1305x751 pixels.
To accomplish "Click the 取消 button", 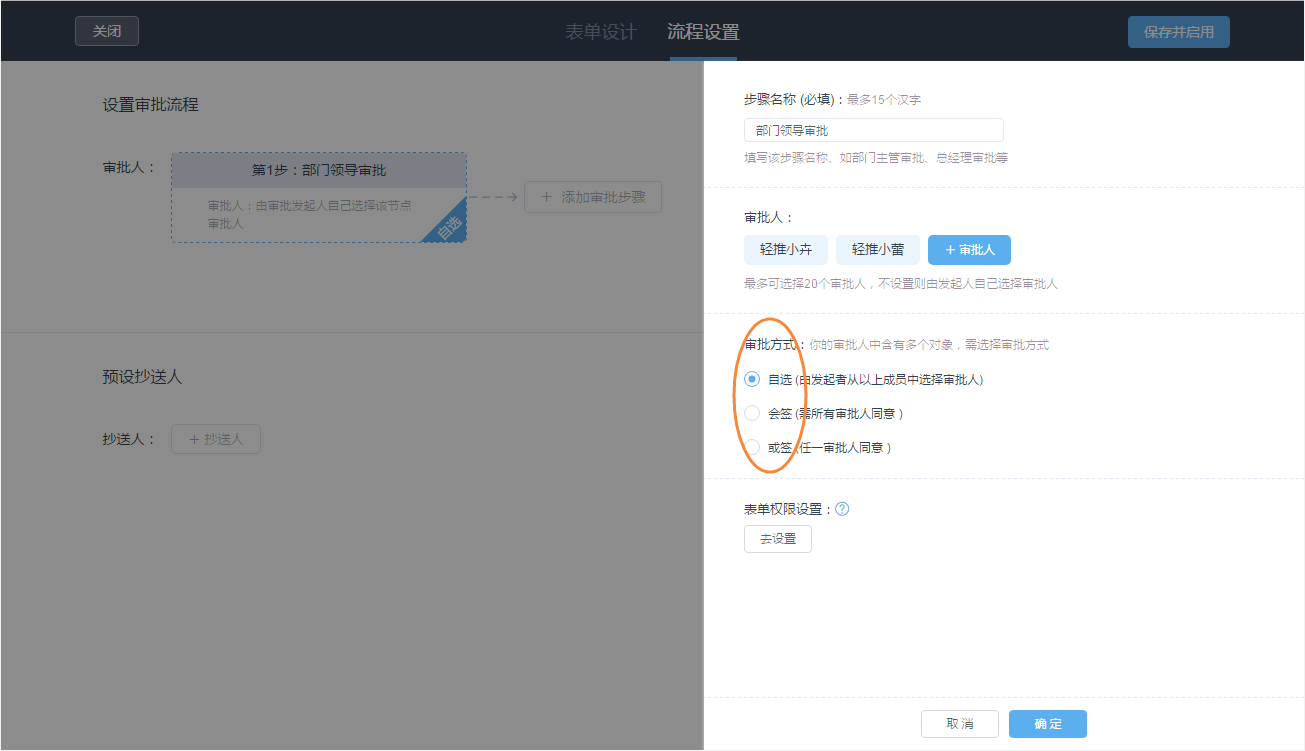I will (959, 723).
